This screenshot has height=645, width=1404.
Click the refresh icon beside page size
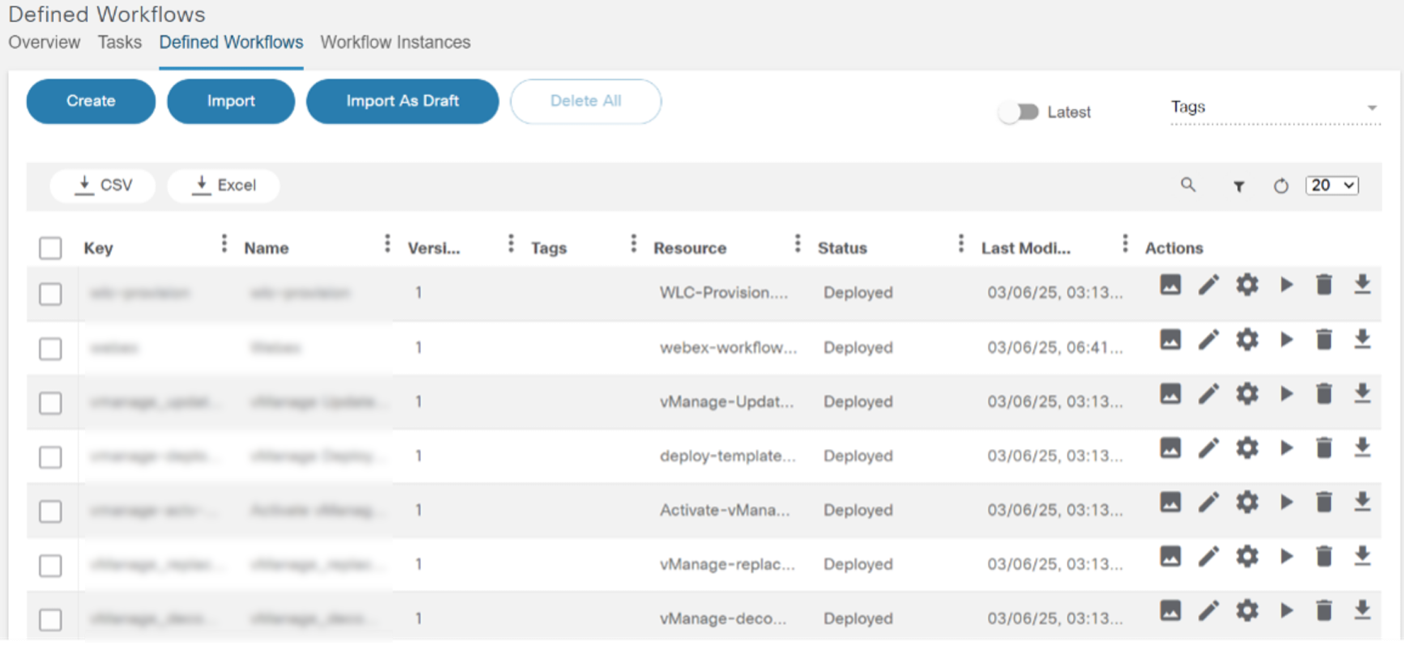[1281, 186]
